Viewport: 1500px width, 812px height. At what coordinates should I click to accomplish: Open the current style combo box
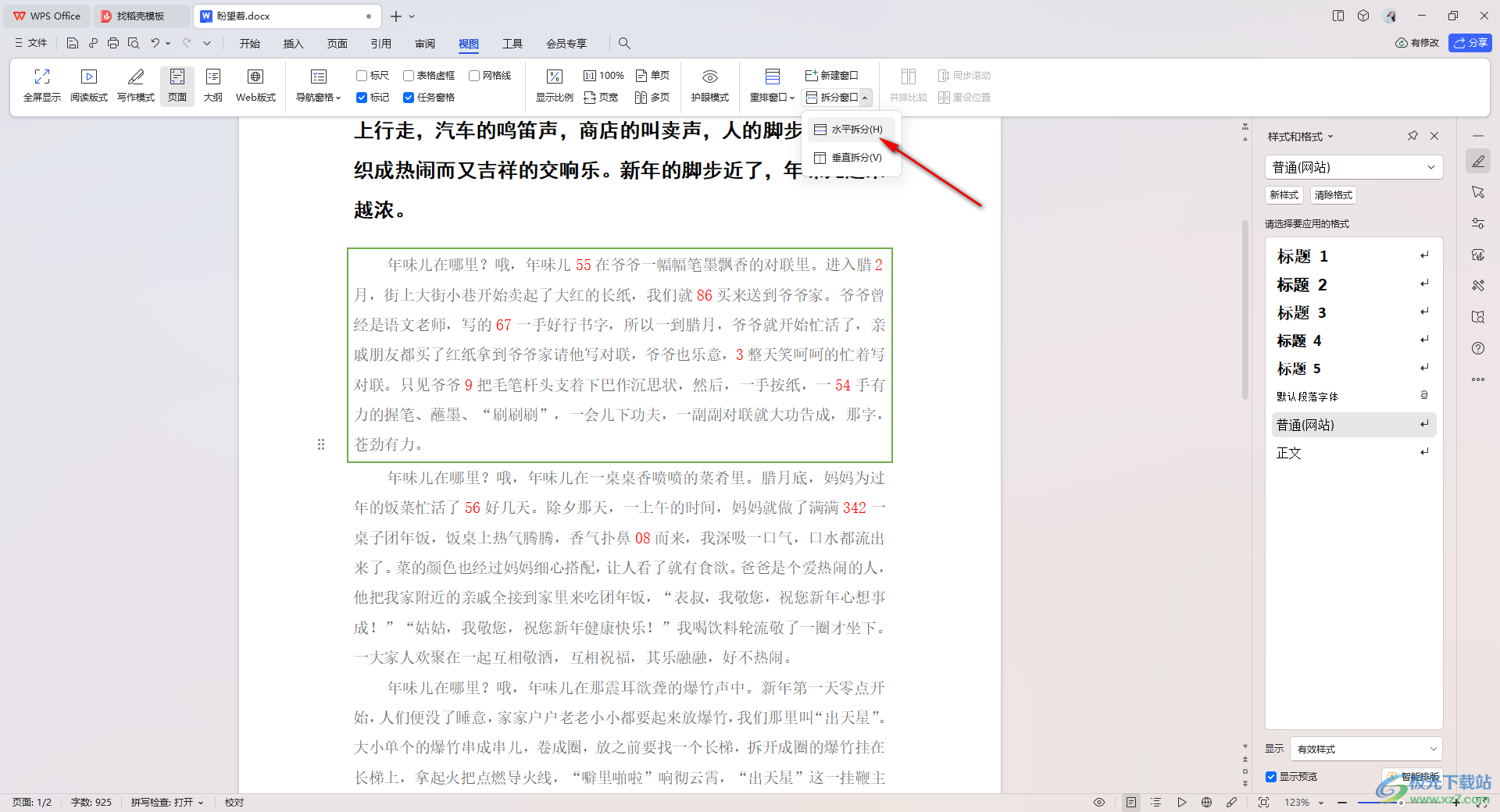tap(1354, 167)
